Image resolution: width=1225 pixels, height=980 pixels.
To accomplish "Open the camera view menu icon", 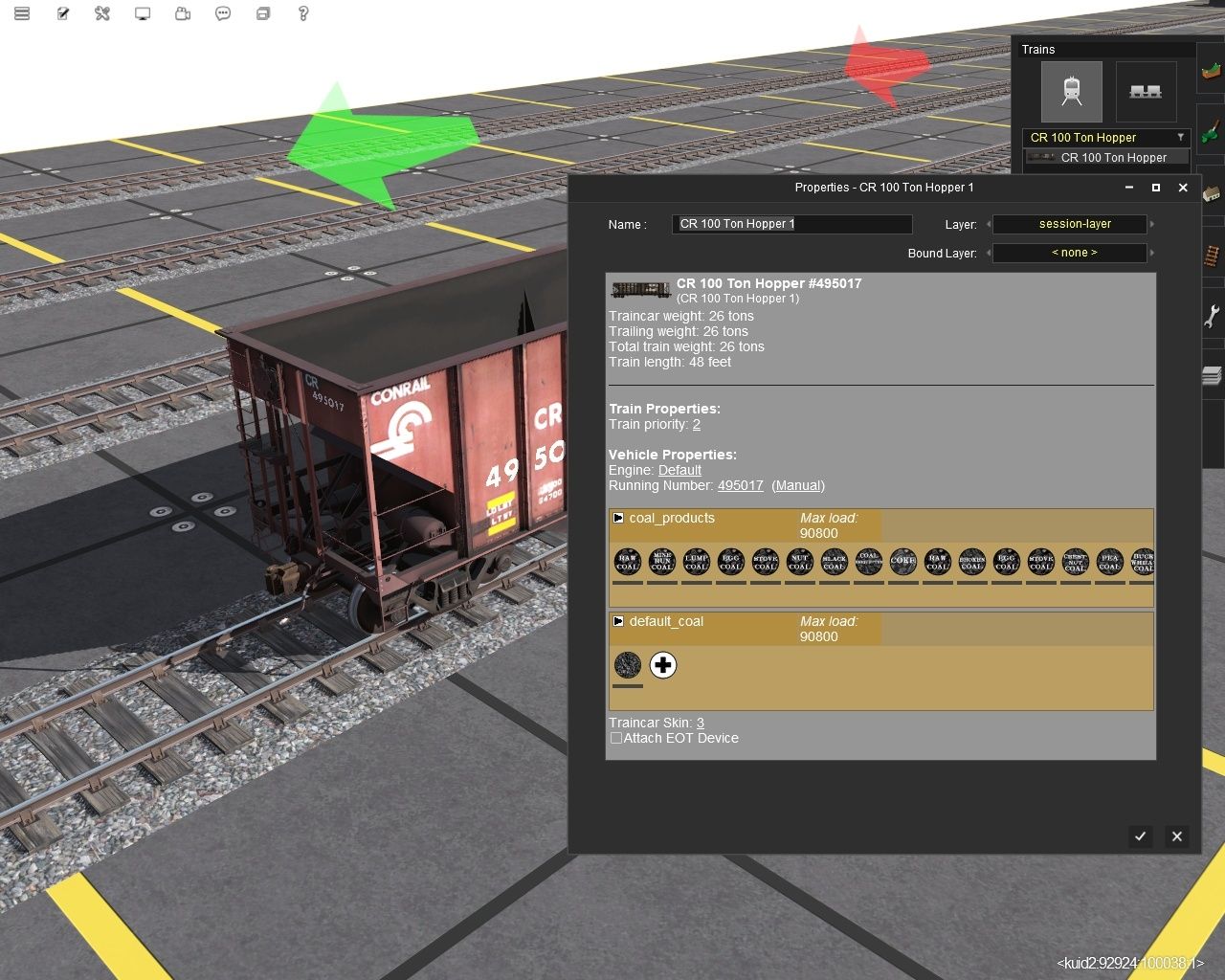I will pyautogui.click(x=183, y=13).
